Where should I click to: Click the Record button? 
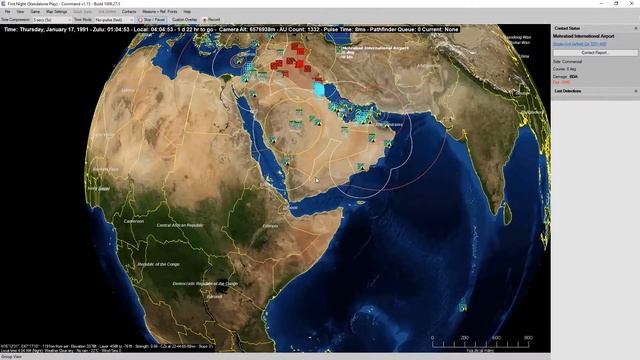tap(211, 20)
